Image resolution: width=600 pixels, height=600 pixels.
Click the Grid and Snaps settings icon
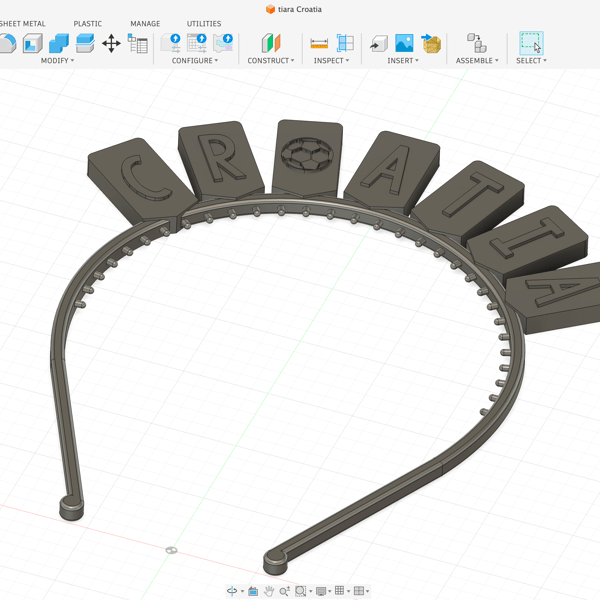tap(339, 590)
